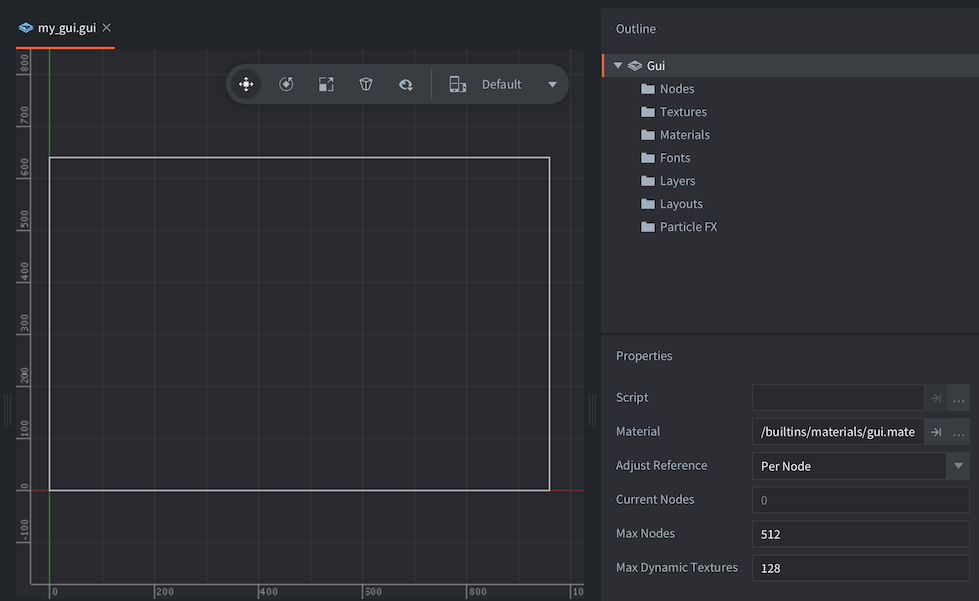Select the Scale tool

(x=326, y=84)
